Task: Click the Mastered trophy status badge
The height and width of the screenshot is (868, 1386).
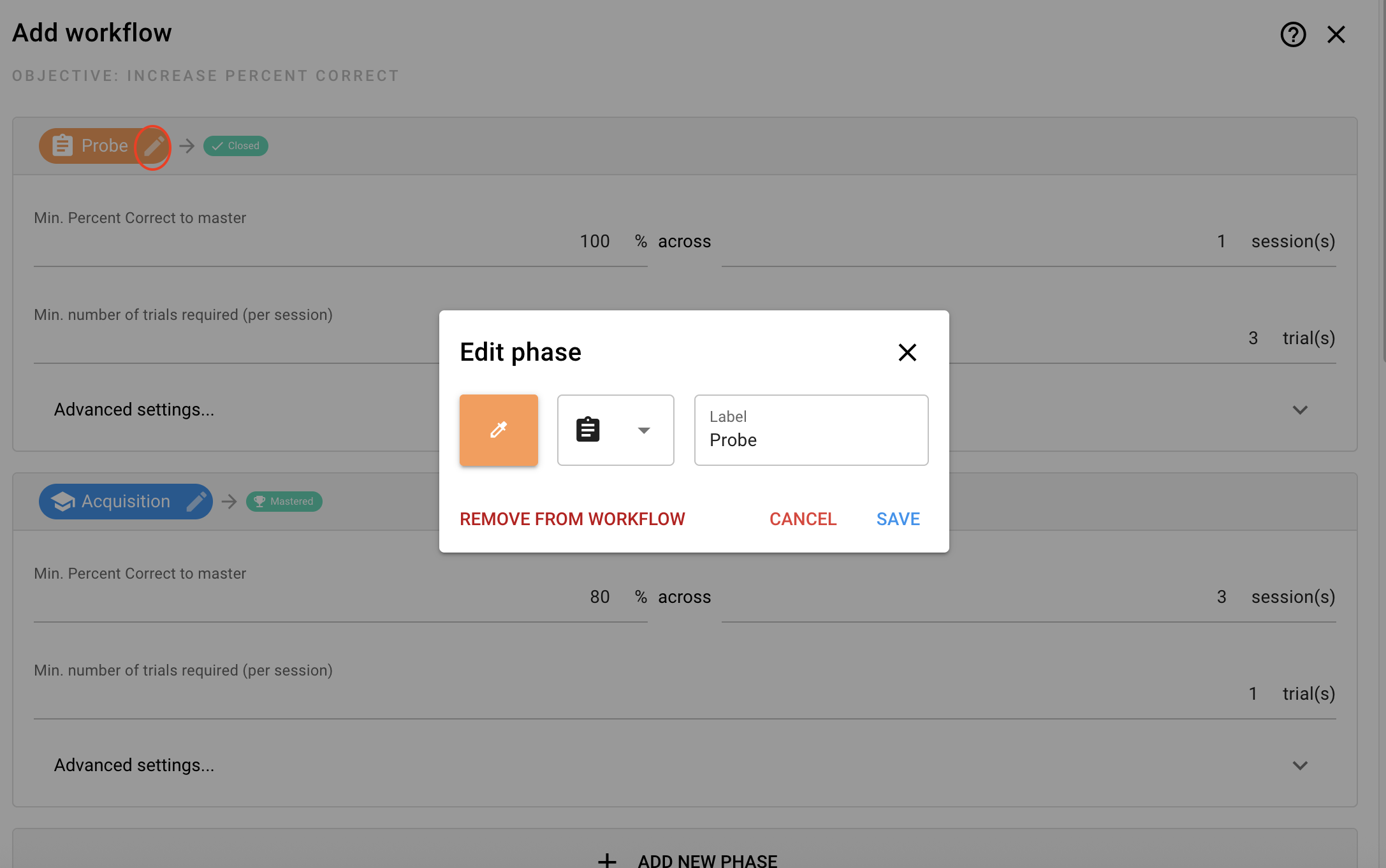Action: point(284,502)
